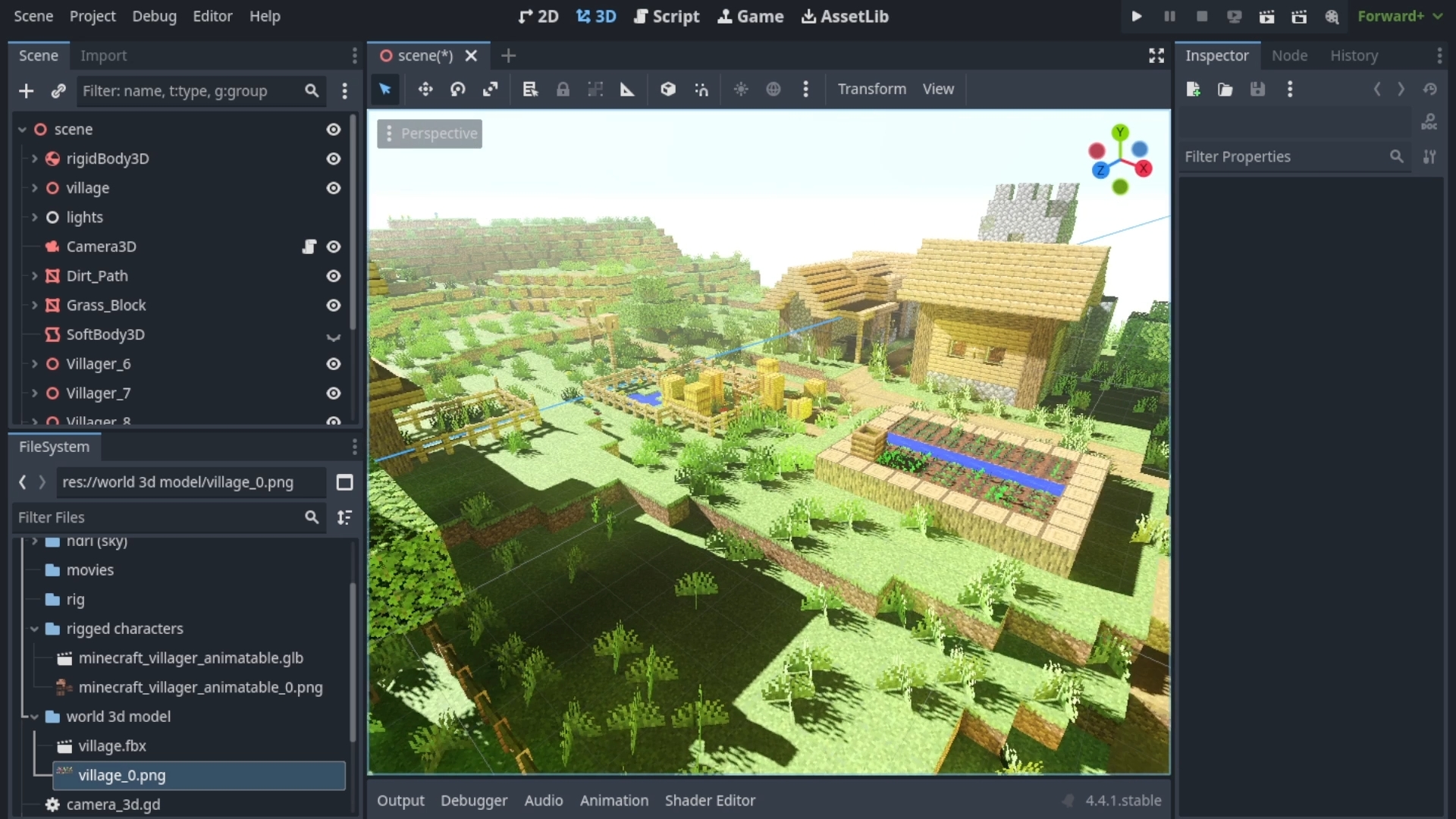The width and height of the screenshot is (1456, 819).
Task: Save the edited resource disk icon
Action: (1257, 89)
